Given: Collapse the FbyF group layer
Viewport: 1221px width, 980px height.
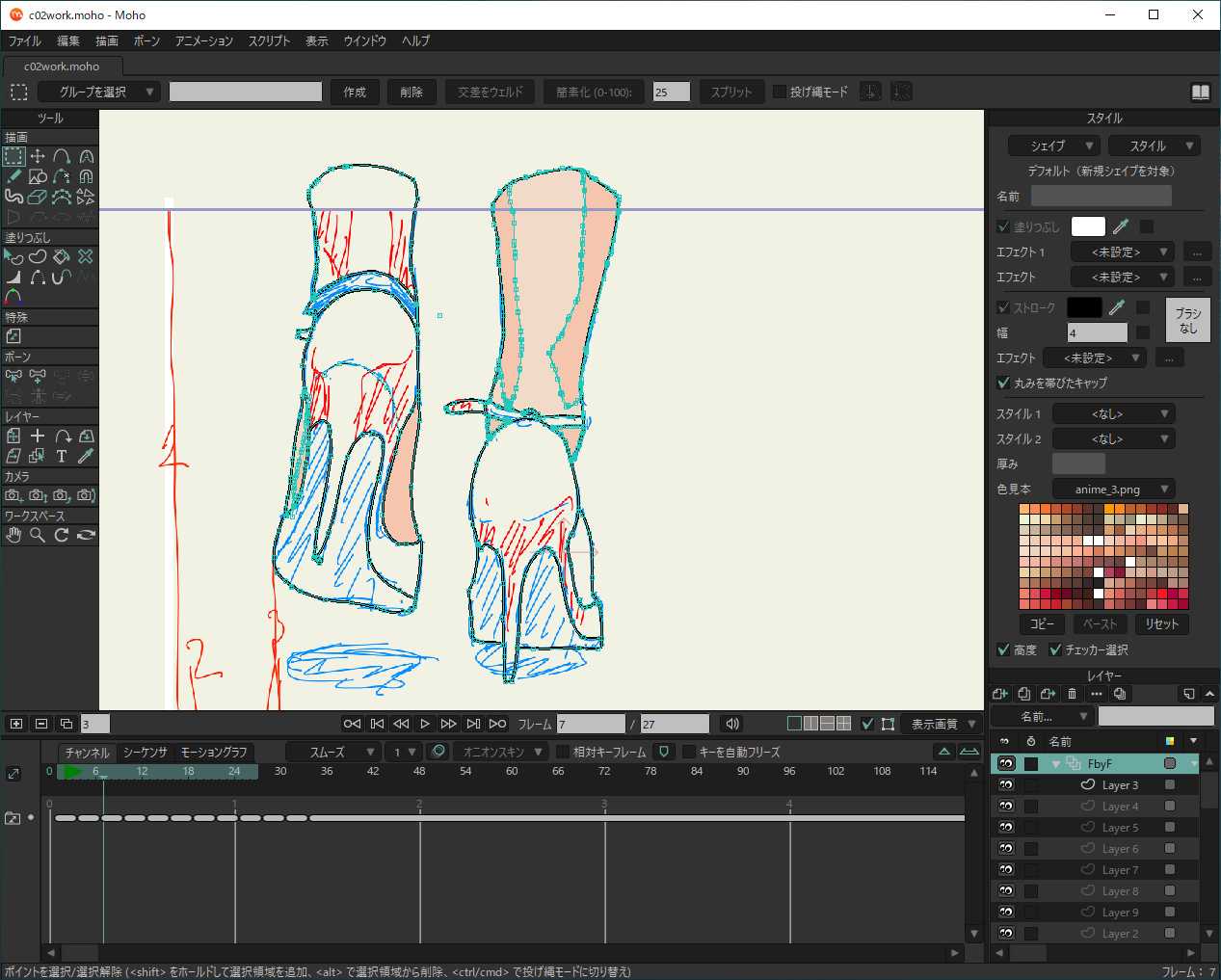Looking at the screenshot, I should pyautogui.click(x=1056, y=763).
